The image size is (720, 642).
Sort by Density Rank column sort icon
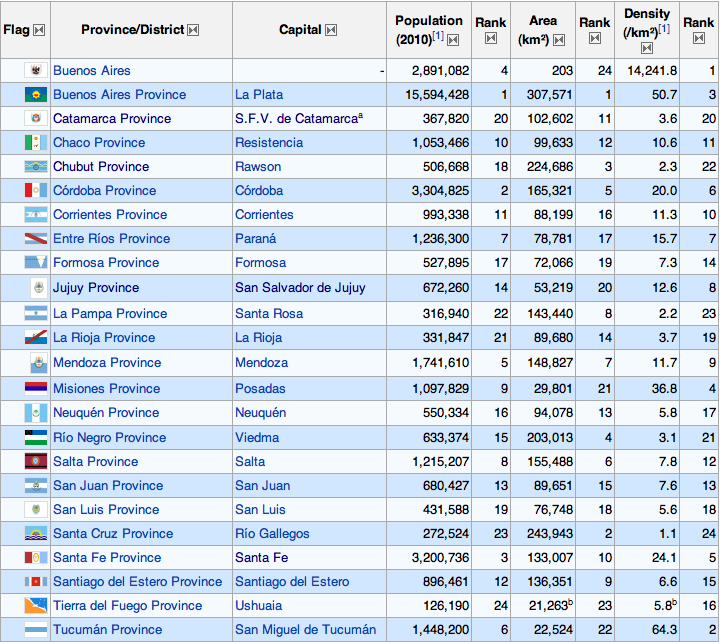tap(699, 38)
